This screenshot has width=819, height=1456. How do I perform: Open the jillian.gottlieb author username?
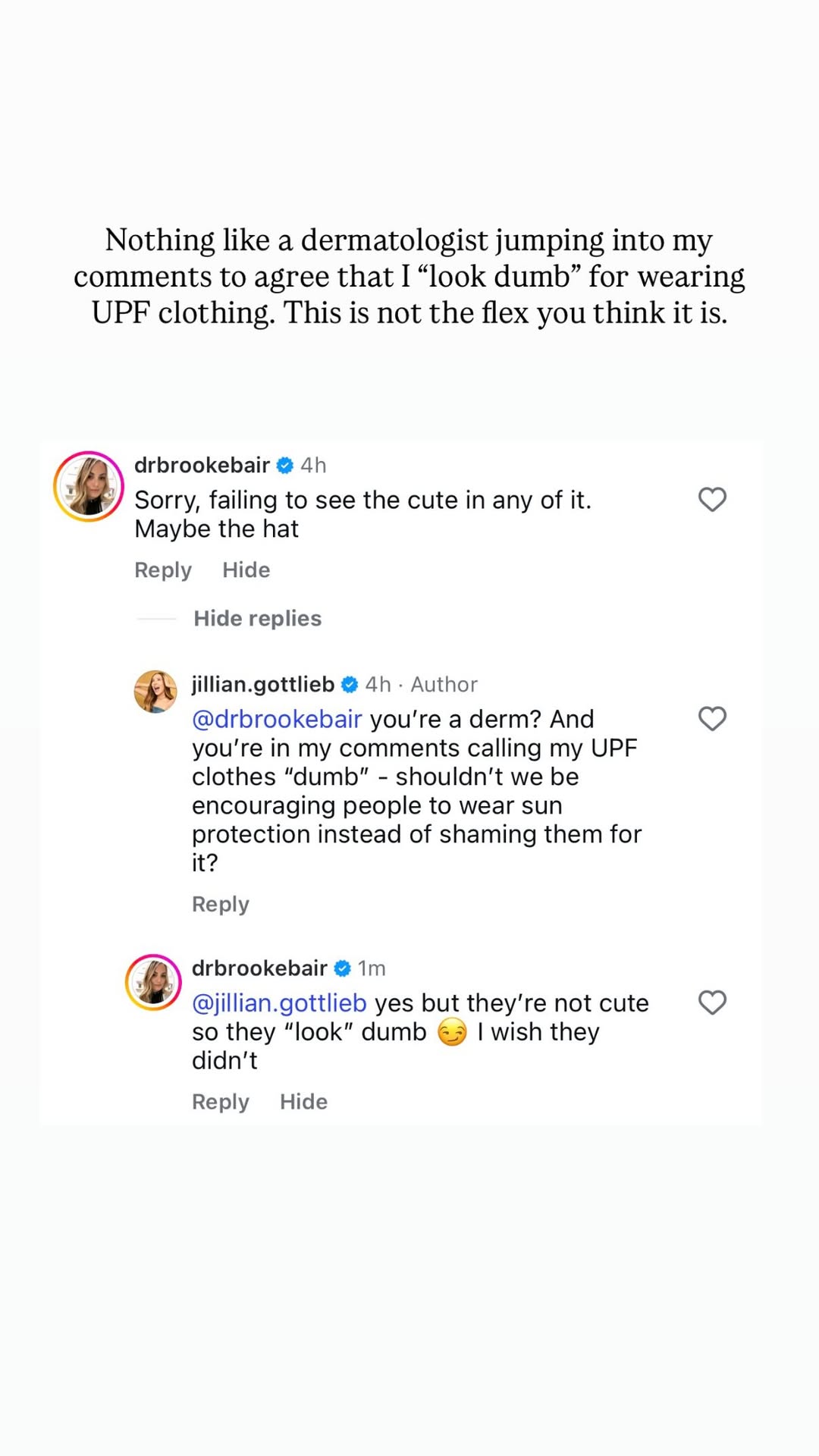coord(263,684)
